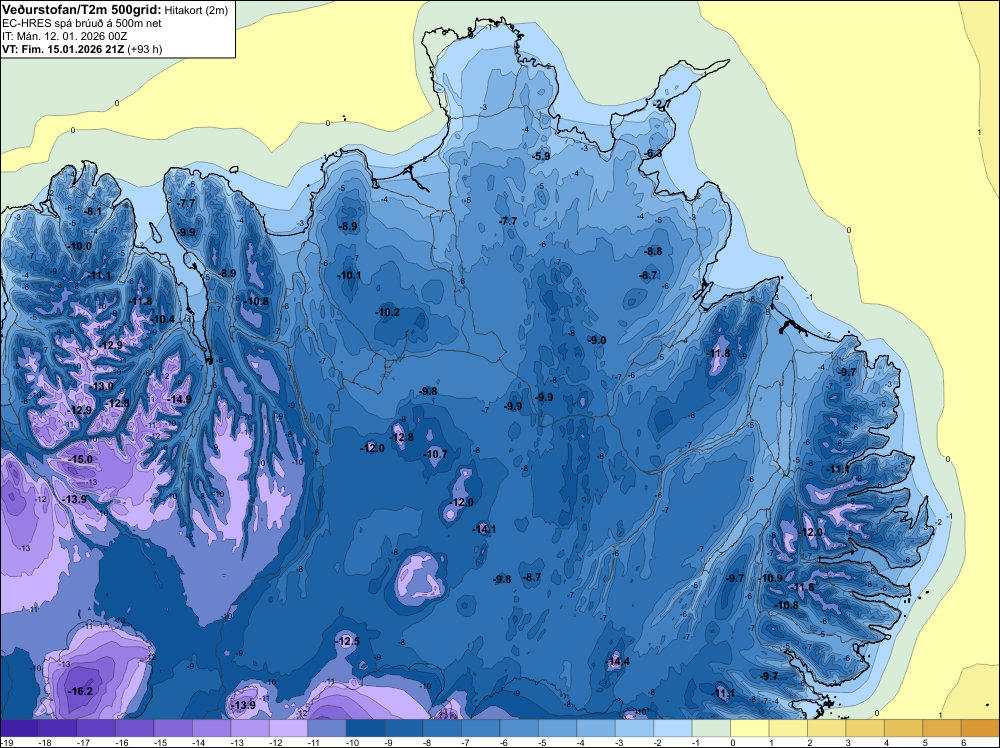
Task: Select the orange legend swatch right of 6
Action: click(980, 728)
